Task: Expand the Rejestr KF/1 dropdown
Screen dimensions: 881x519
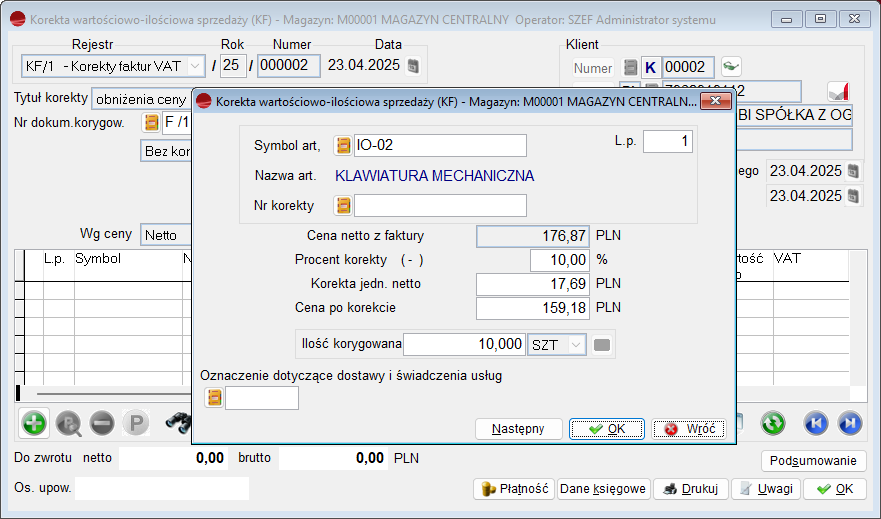Action: (x=194, y=66)
